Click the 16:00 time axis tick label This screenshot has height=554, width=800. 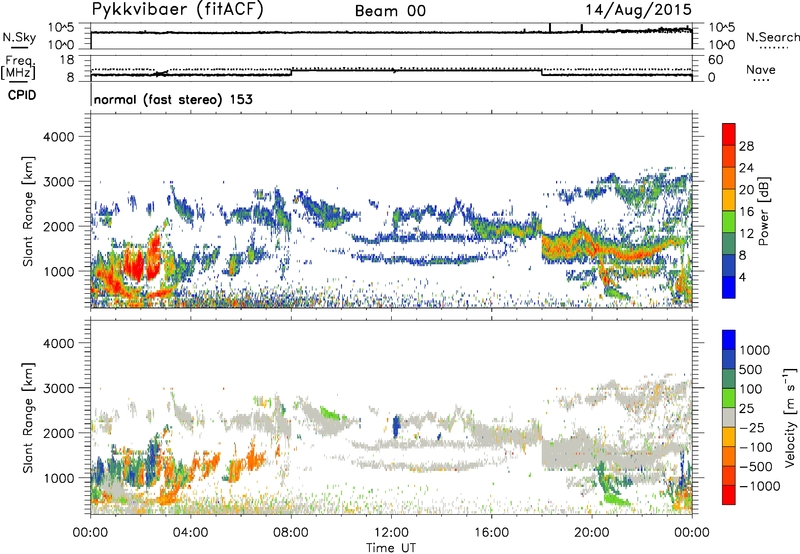491,533
